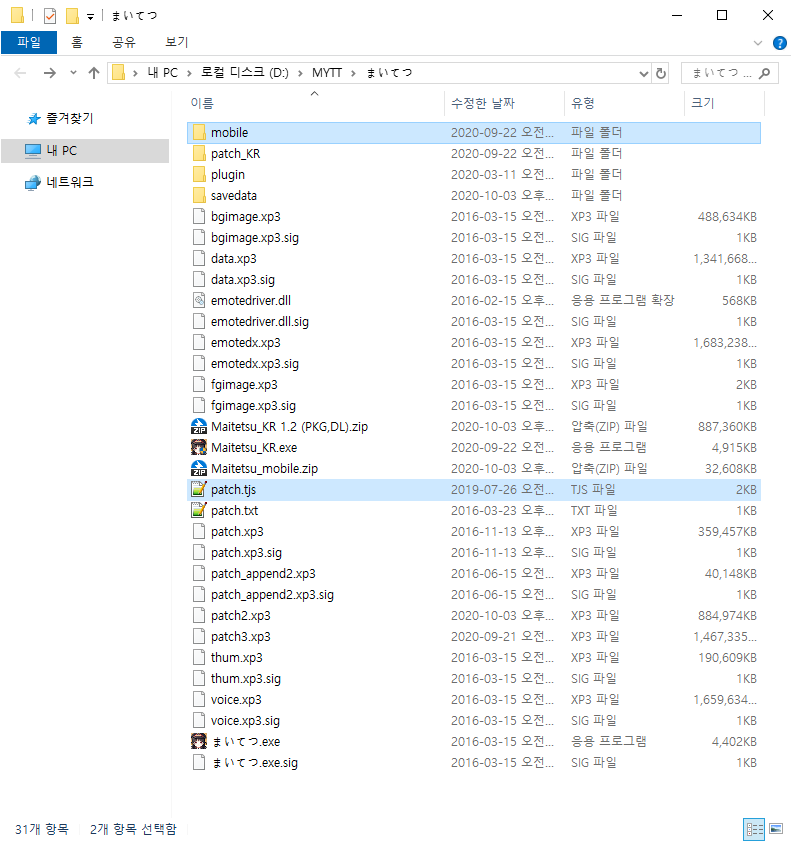
Task: Expand the address bar history dropdown
Action: (x=643, y=74)
